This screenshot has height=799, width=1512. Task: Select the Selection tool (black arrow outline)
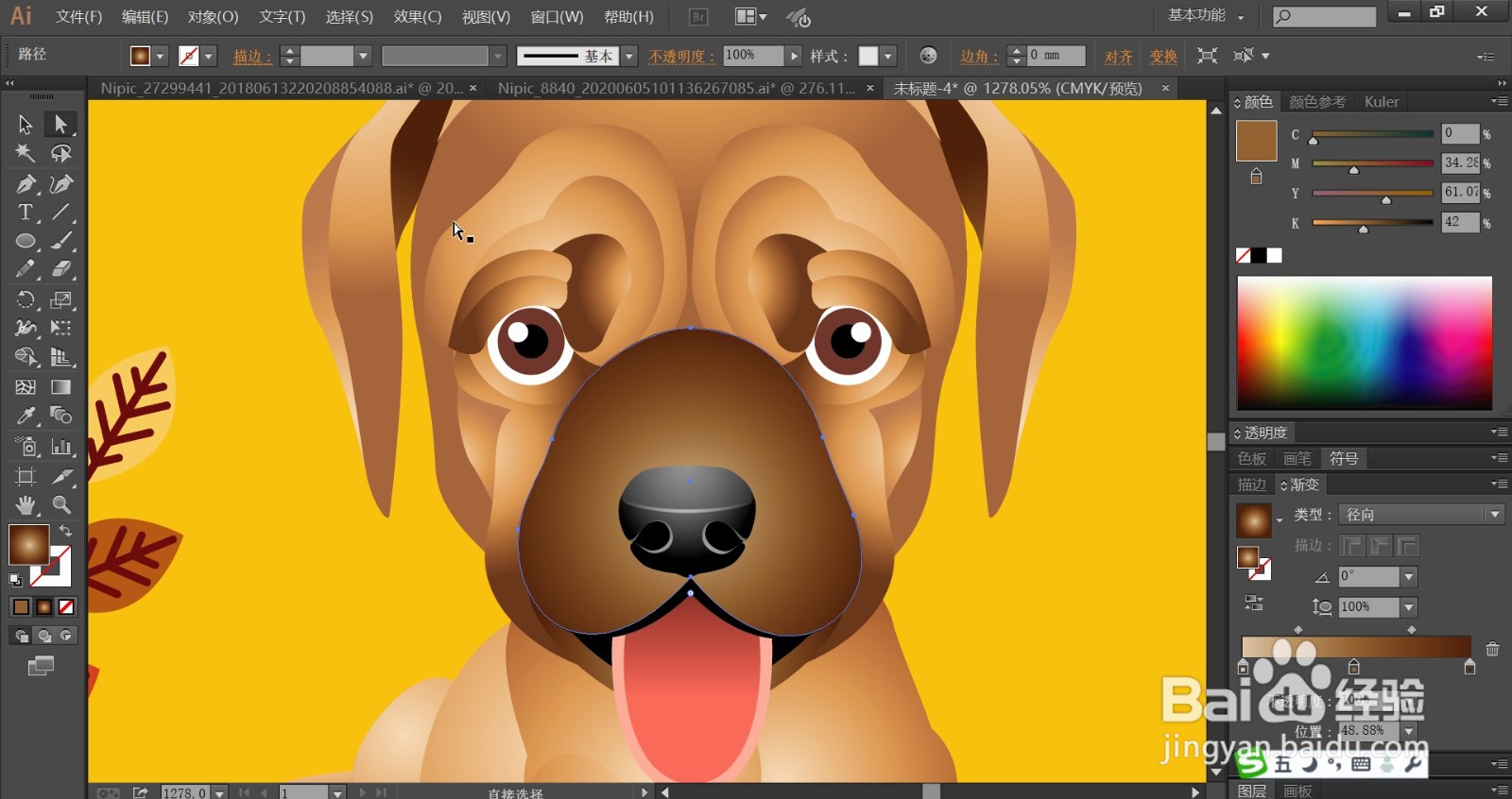coord(26,124)
